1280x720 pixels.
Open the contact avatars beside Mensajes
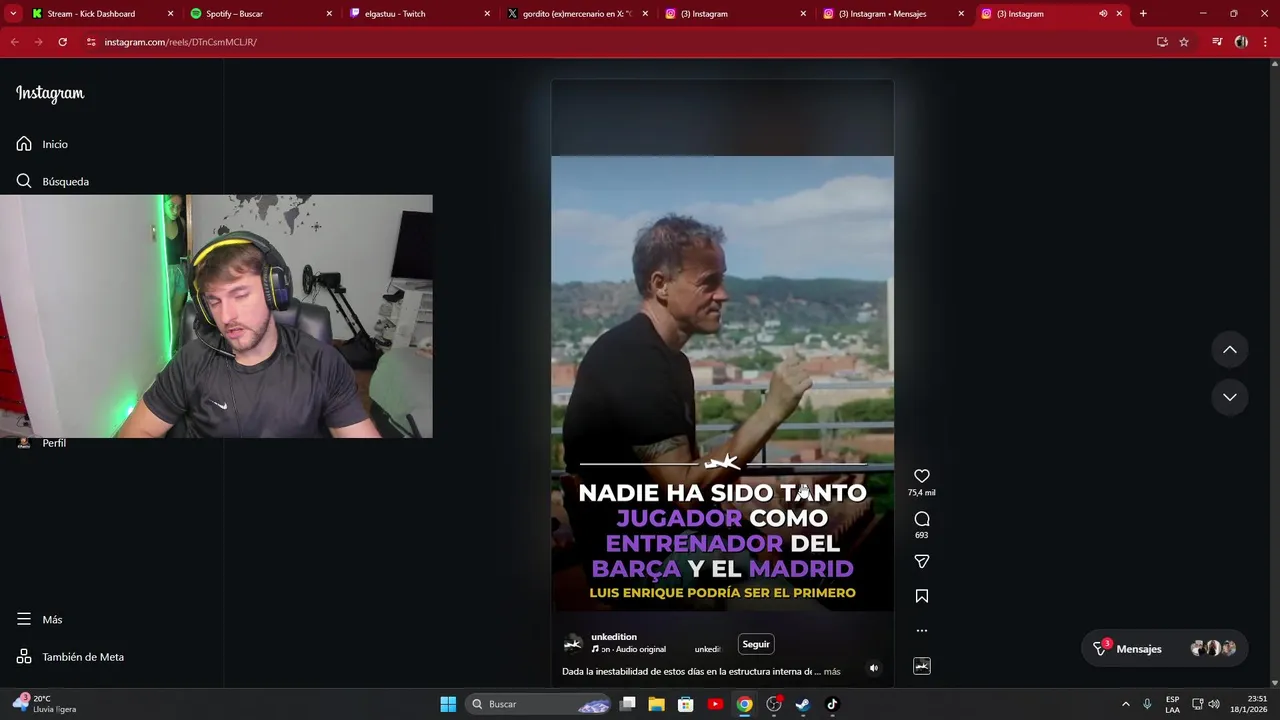[x=1213, y=648]
